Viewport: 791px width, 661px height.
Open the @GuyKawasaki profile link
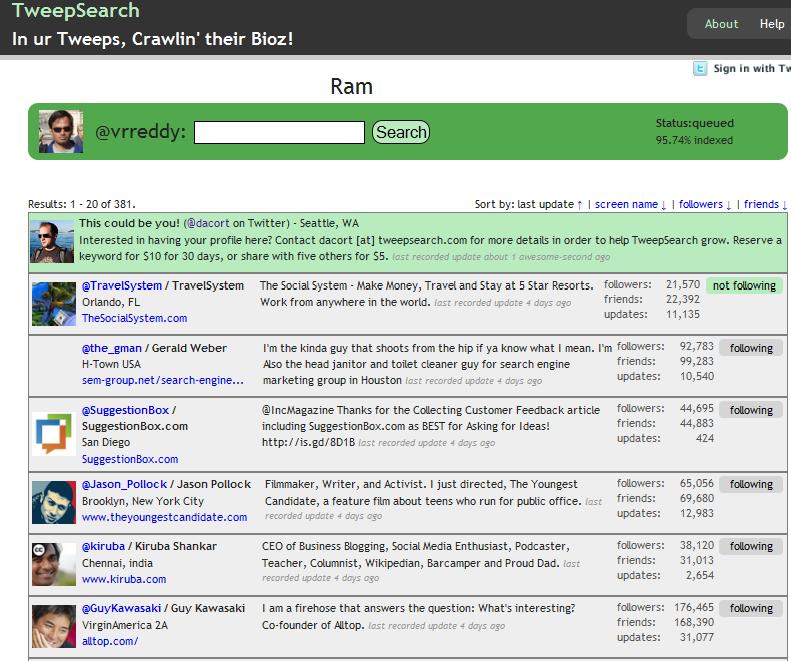click(x=121, y=609)
